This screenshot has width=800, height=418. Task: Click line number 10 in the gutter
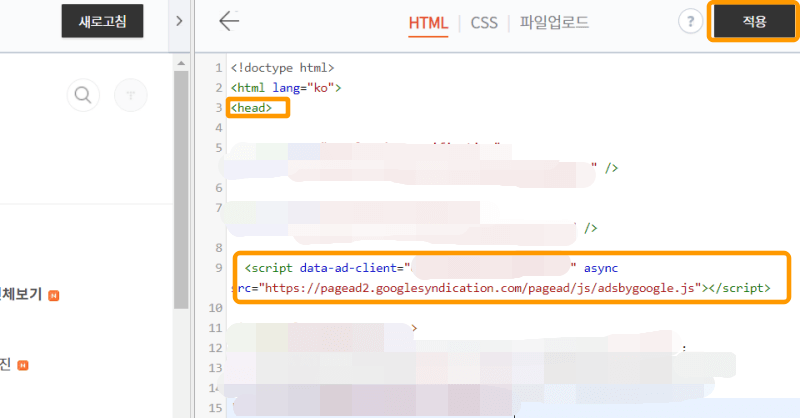[x=216, y=308]
